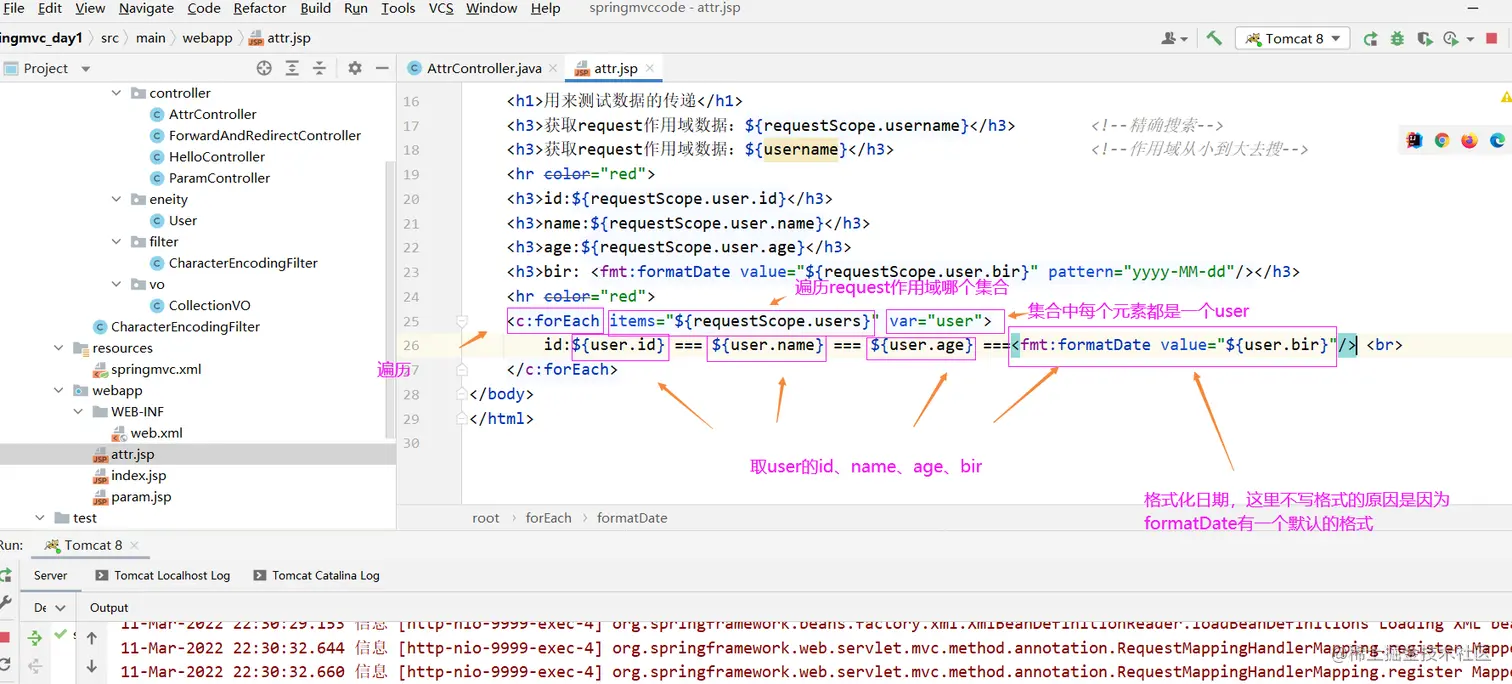Select the Output tab in Run panel
This screenshot has width=1512, height=684.
109,608
